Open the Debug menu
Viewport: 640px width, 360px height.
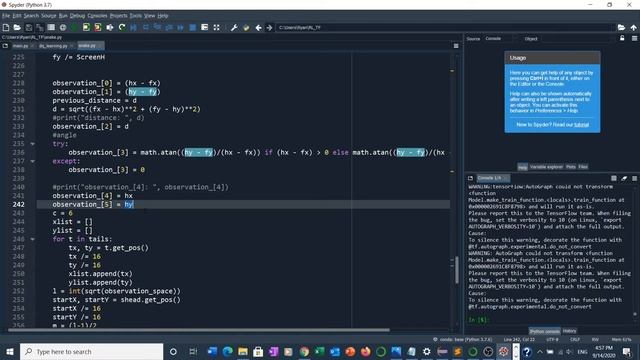point(77,16)
